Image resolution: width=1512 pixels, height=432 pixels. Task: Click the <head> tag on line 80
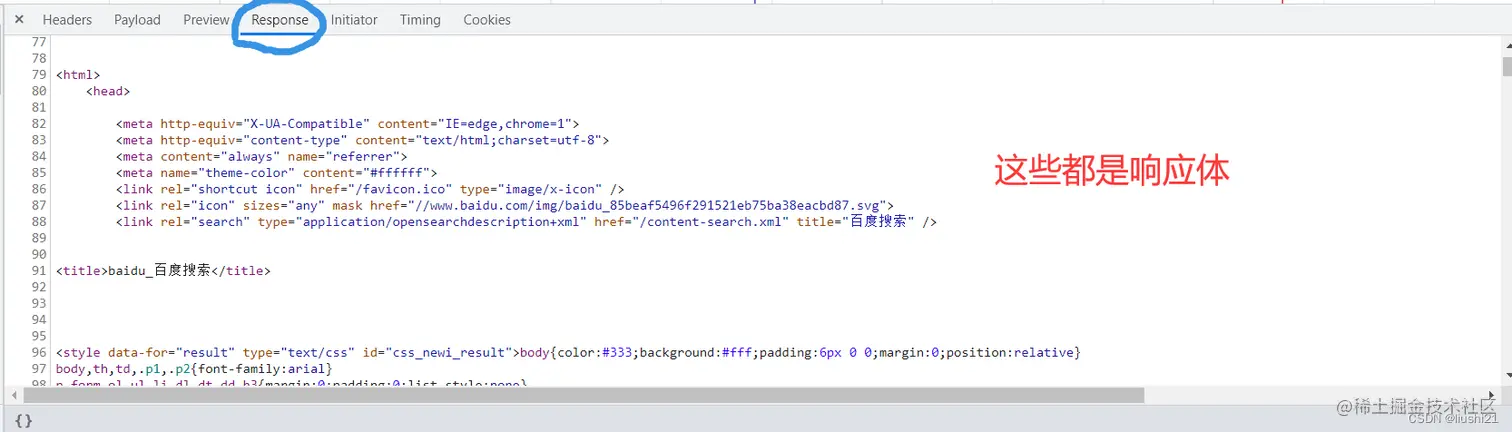(108, 91)
